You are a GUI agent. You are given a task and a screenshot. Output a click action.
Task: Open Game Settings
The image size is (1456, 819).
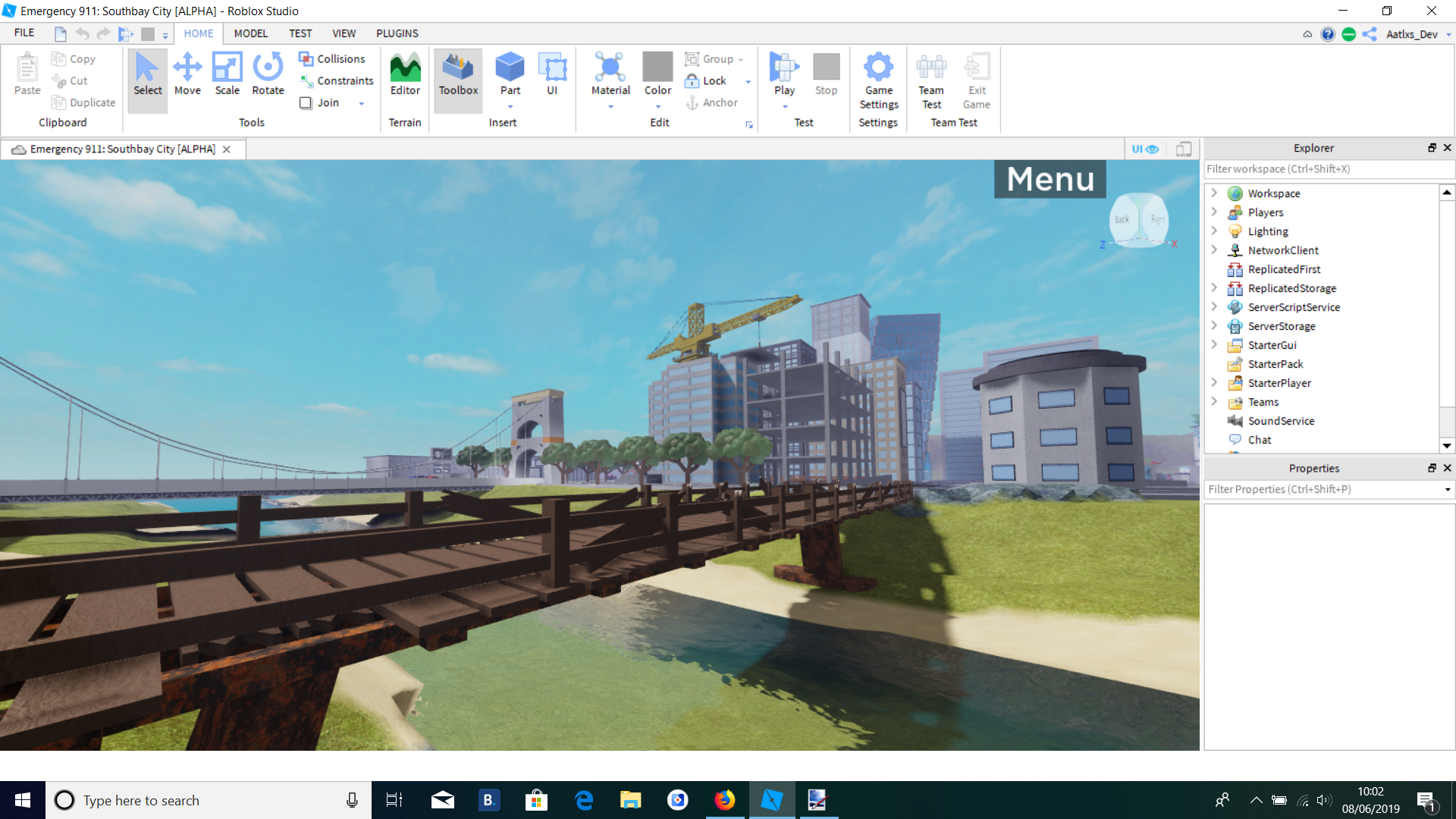coord(878,80)
